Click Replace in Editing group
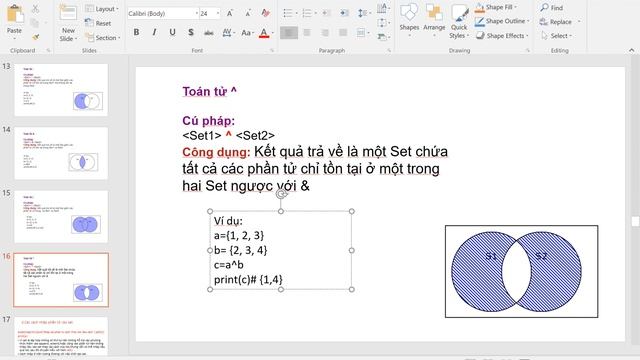 [x=556, y=22]
